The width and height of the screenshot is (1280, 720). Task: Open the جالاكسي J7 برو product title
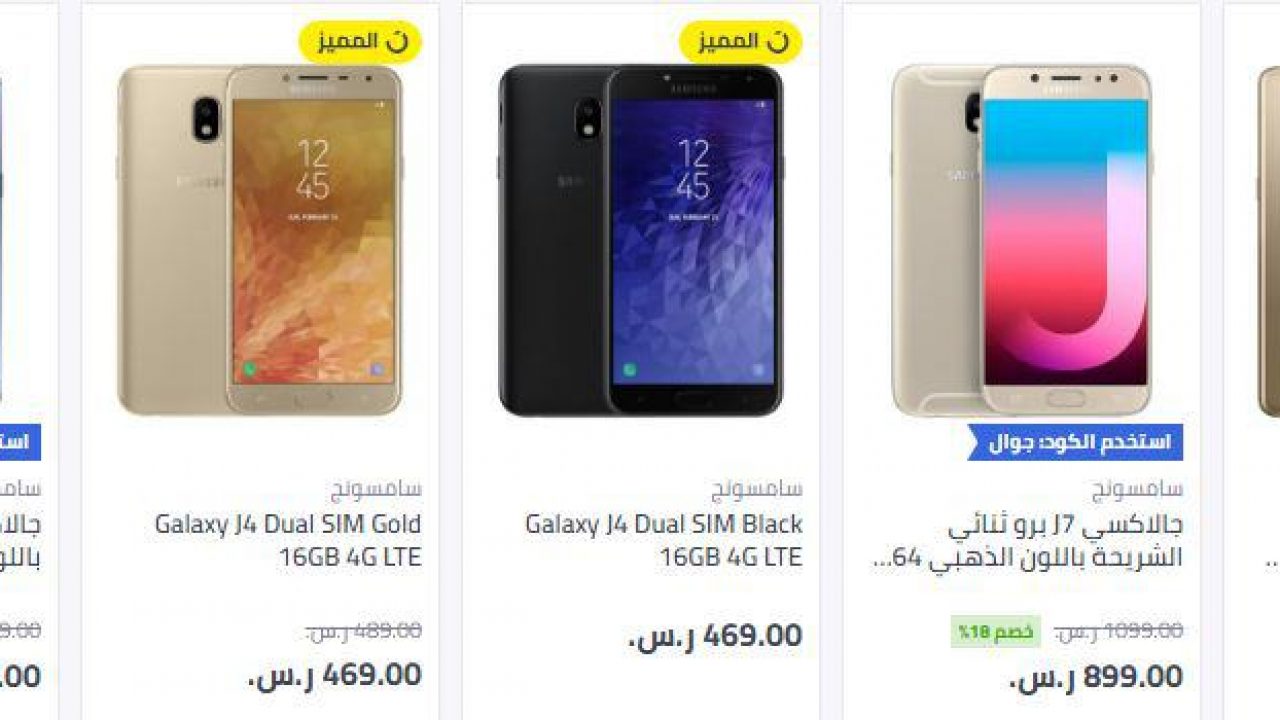point(1028,541)
